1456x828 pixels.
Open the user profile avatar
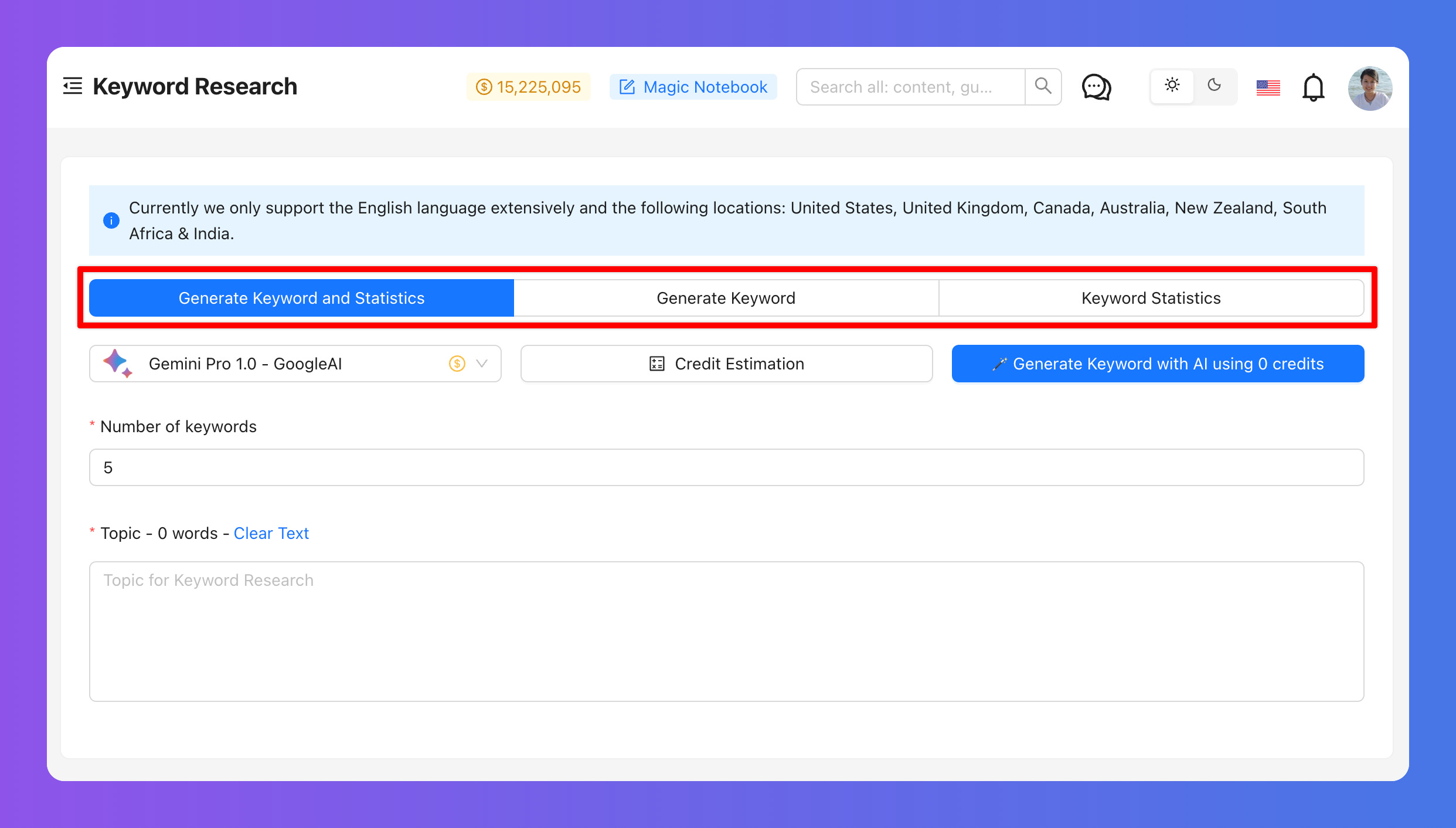coord(1370,88)
